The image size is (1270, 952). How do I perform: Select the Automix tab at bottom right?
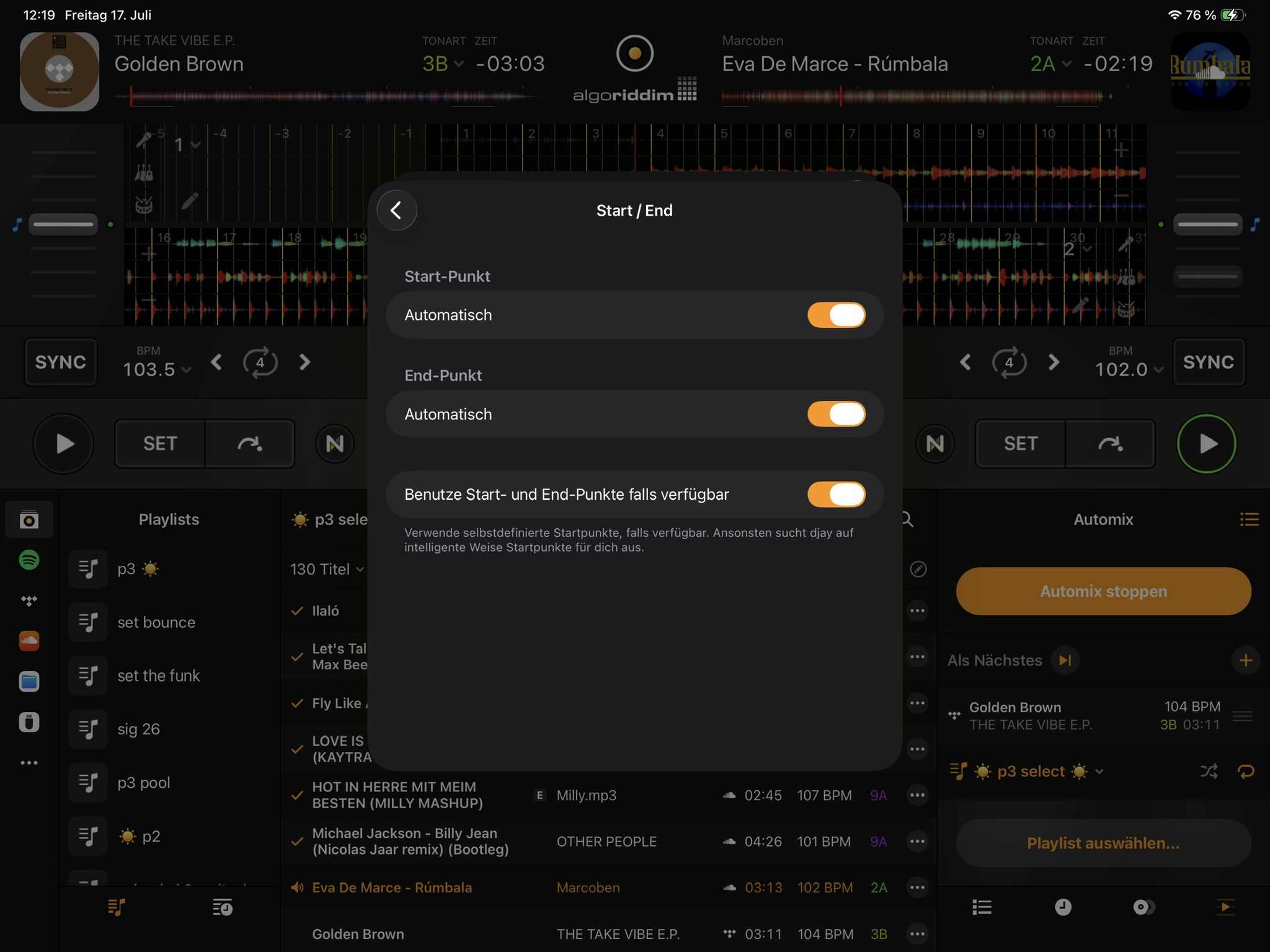coord(1225,907)
